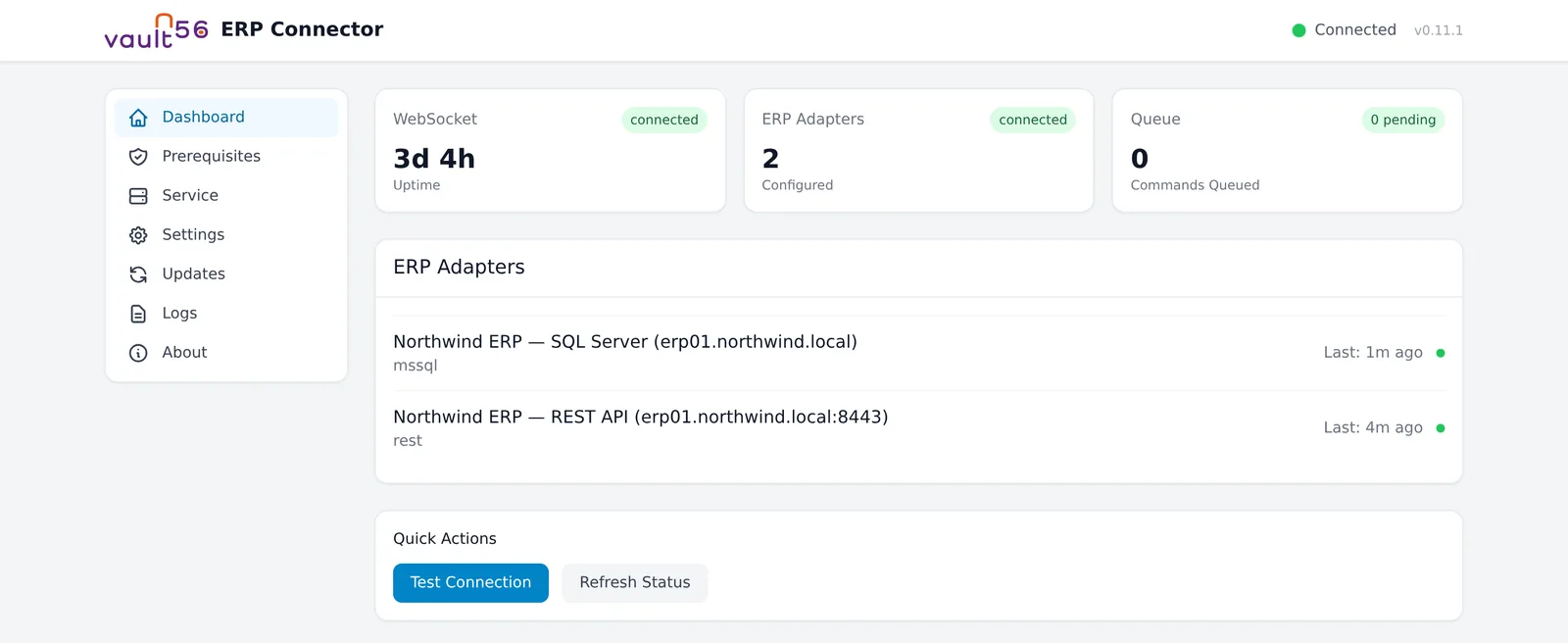Click the ERP Adapters card count 2
The image size is (1568, 643).
(x=770, y=159)
